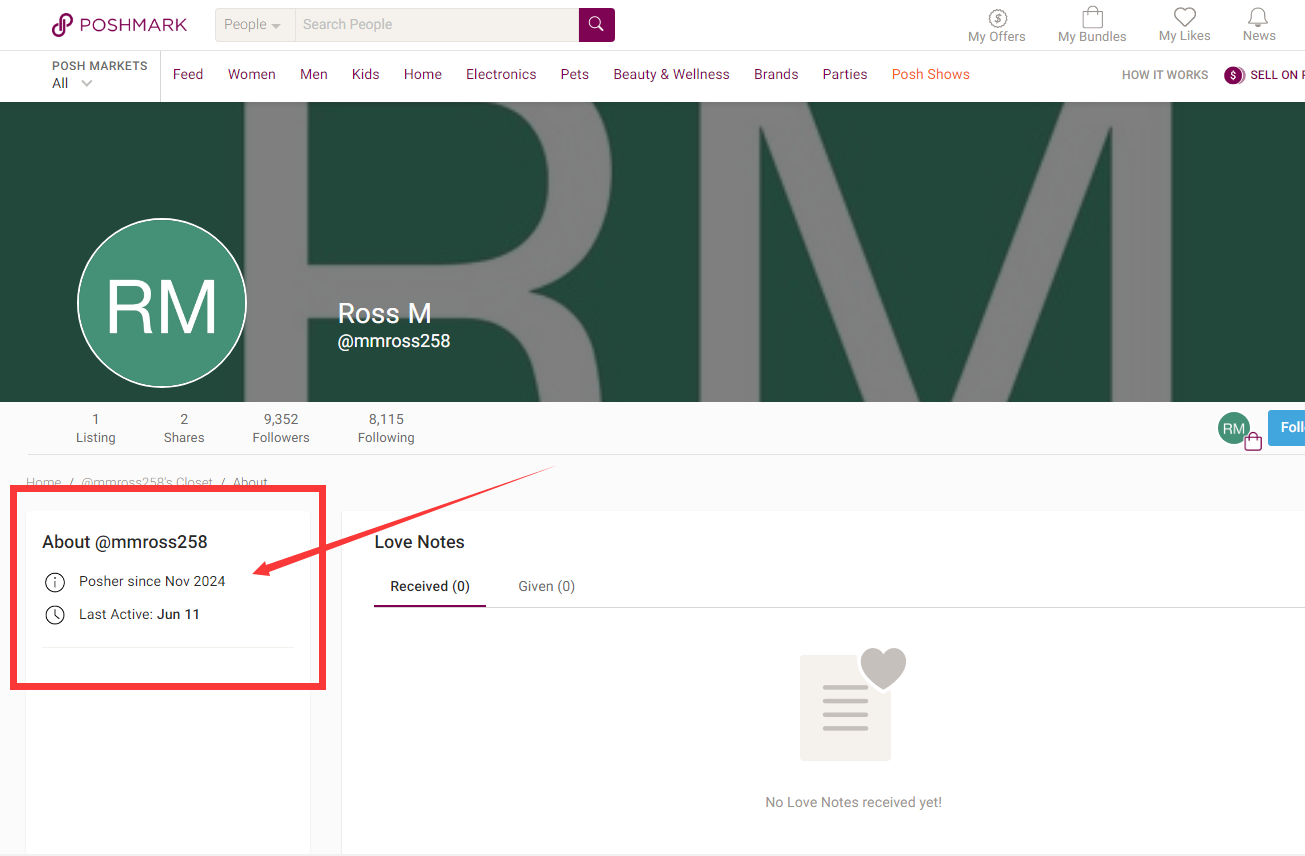Screen dimensions: 1305x856
Task: Open the Women category
Action: click(252, 74)
